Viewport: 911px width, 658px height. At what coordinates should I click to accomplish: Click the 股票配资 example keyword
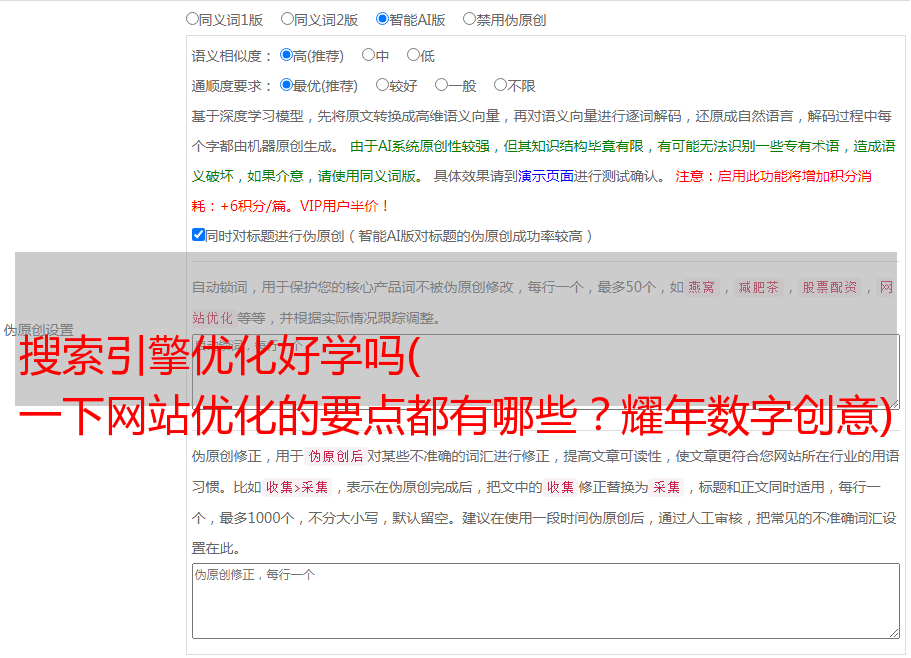coord(830,287)
